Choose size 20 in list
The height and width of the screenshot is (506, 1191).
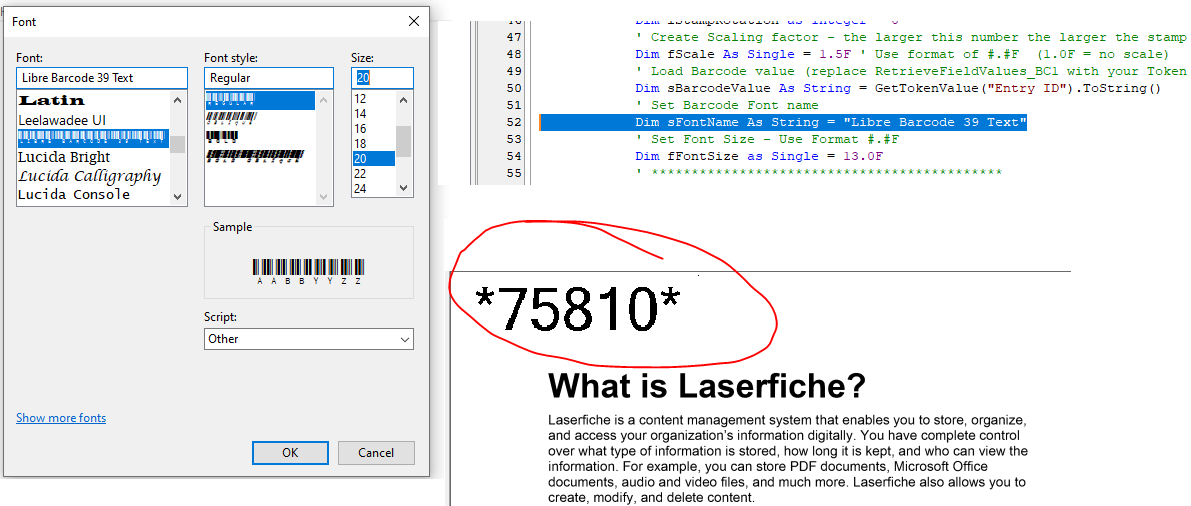click(373, 158)
